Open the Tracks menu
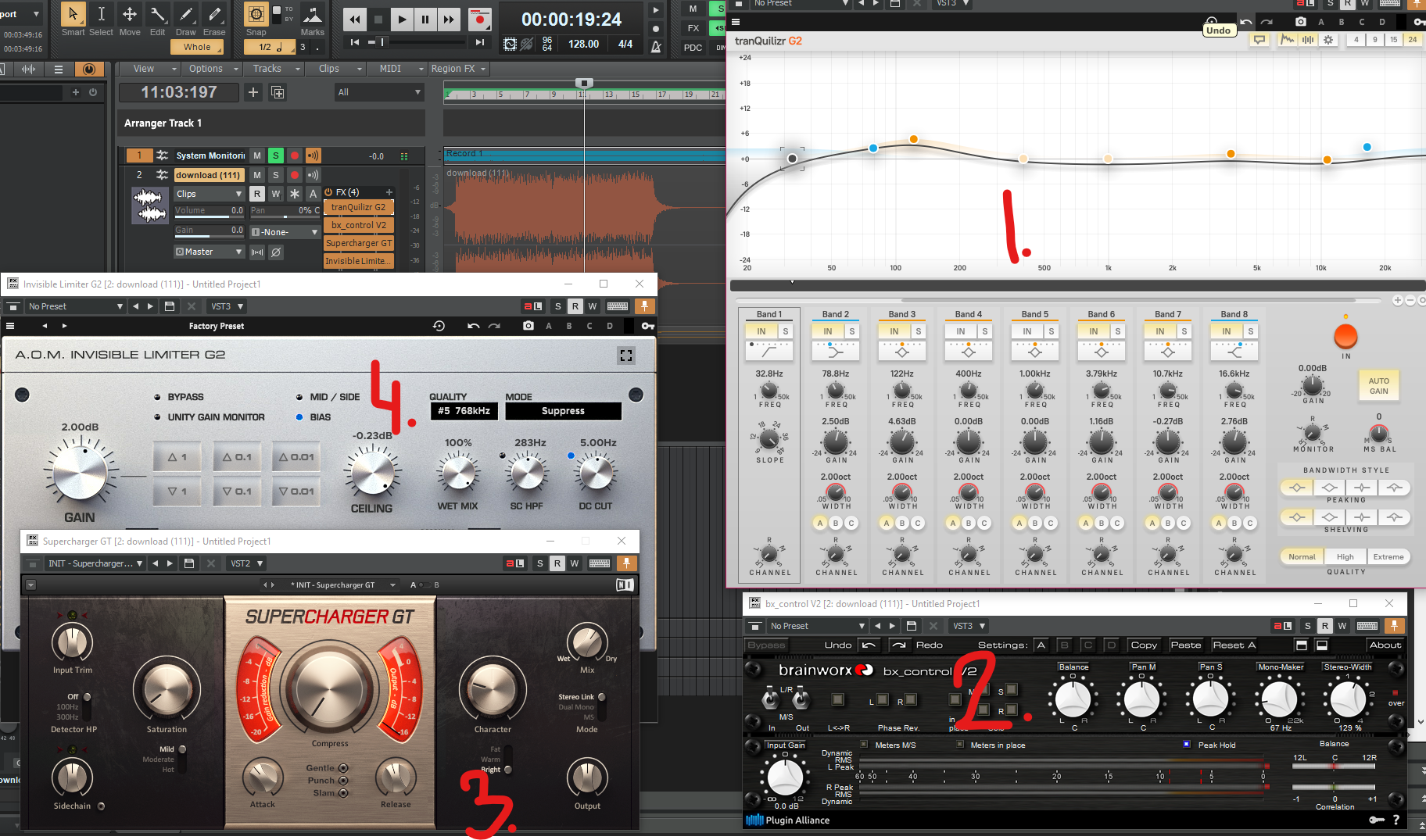This screenshot has width=1426, height=840. [274, 69]
